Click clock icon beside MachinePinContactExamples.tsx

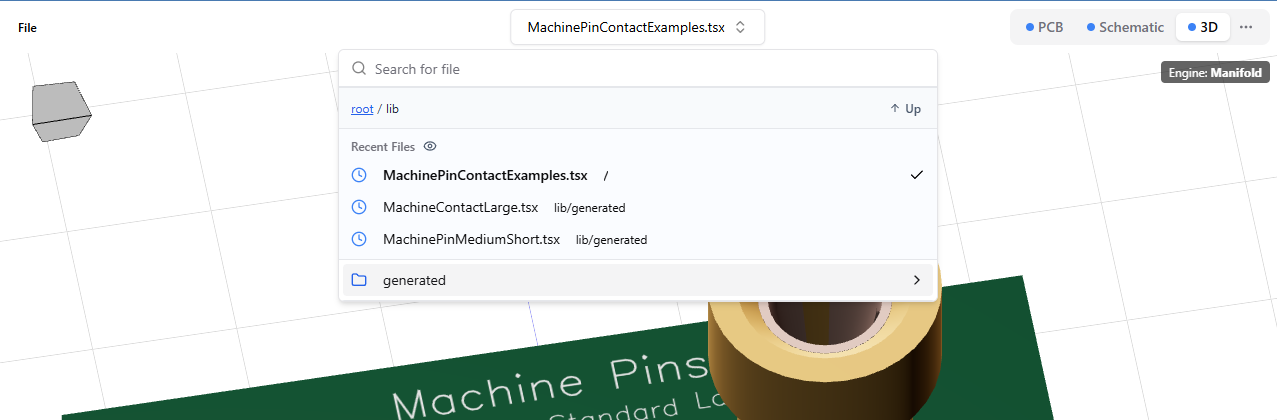[360, 175]
